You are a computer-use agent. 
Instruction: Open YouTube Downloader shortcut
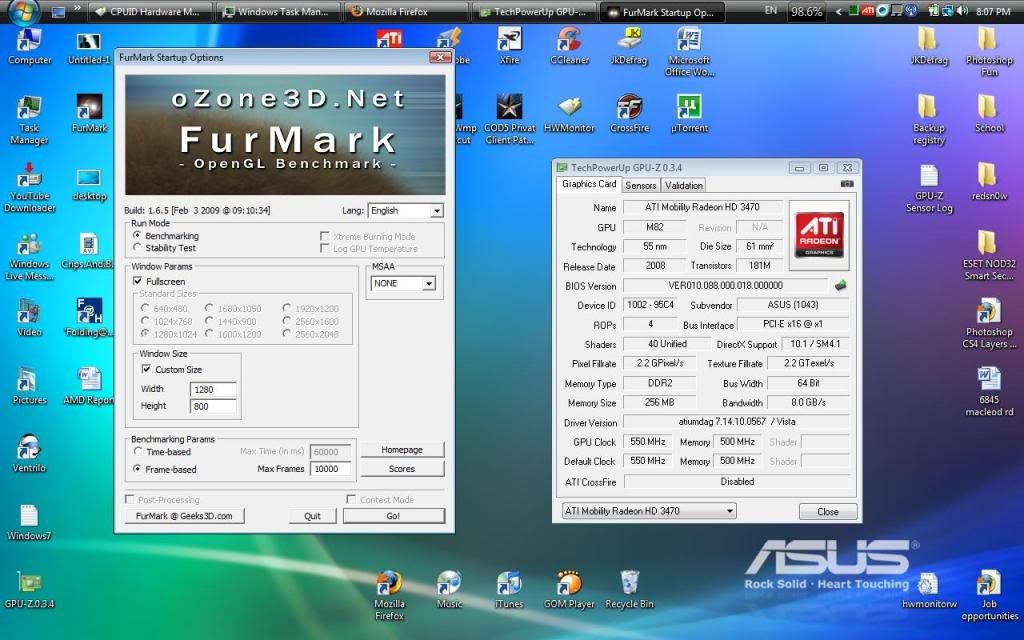tap(29, 188)
